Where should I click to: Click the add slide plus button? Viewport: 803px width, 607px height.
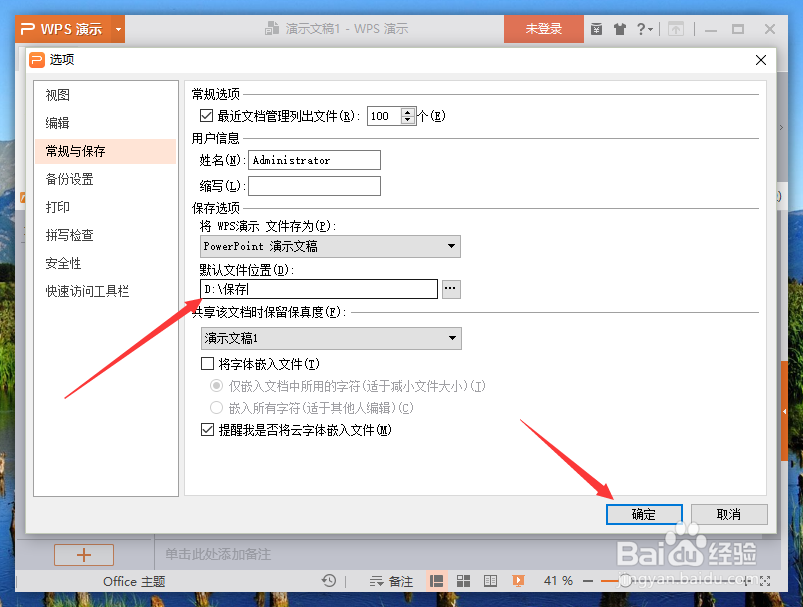click(x=84, y=555)
